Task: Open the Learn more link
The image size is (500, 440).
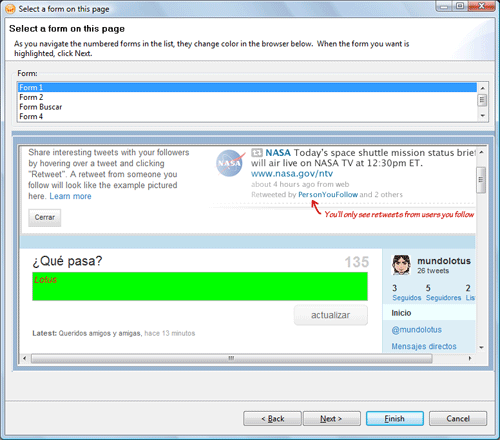Action: [x=70, y=196]
